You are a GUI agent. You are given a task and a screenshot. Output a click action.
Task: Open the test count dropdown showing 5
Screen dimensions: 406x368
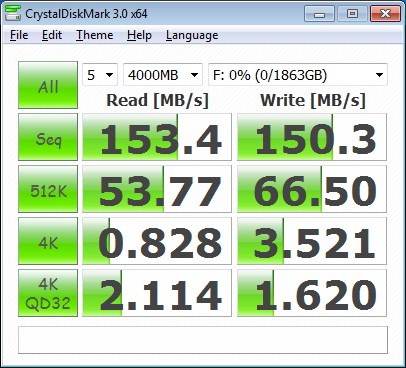click(x=100, y=75)
